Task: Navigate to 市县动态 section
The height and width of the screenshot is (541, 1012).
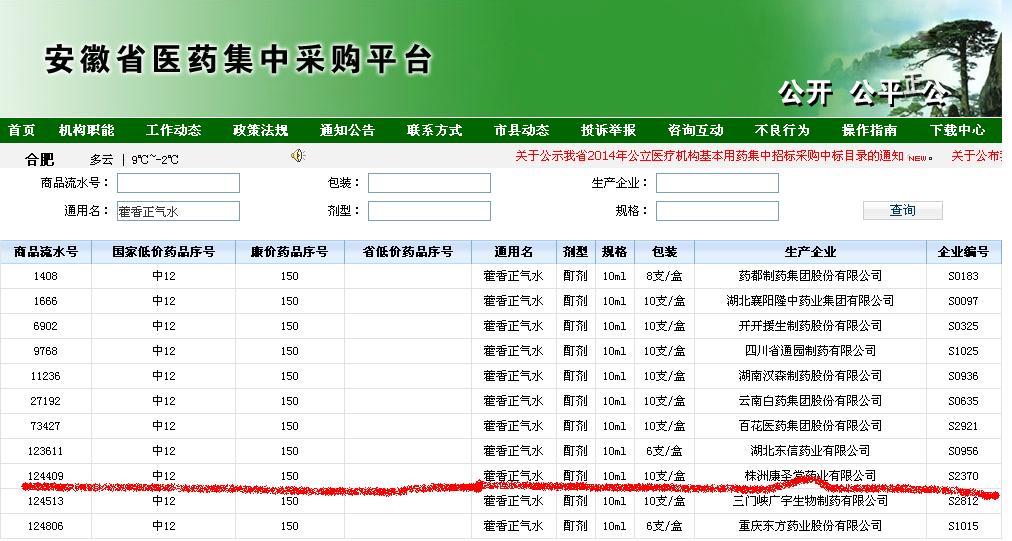Action: (521, 130)
